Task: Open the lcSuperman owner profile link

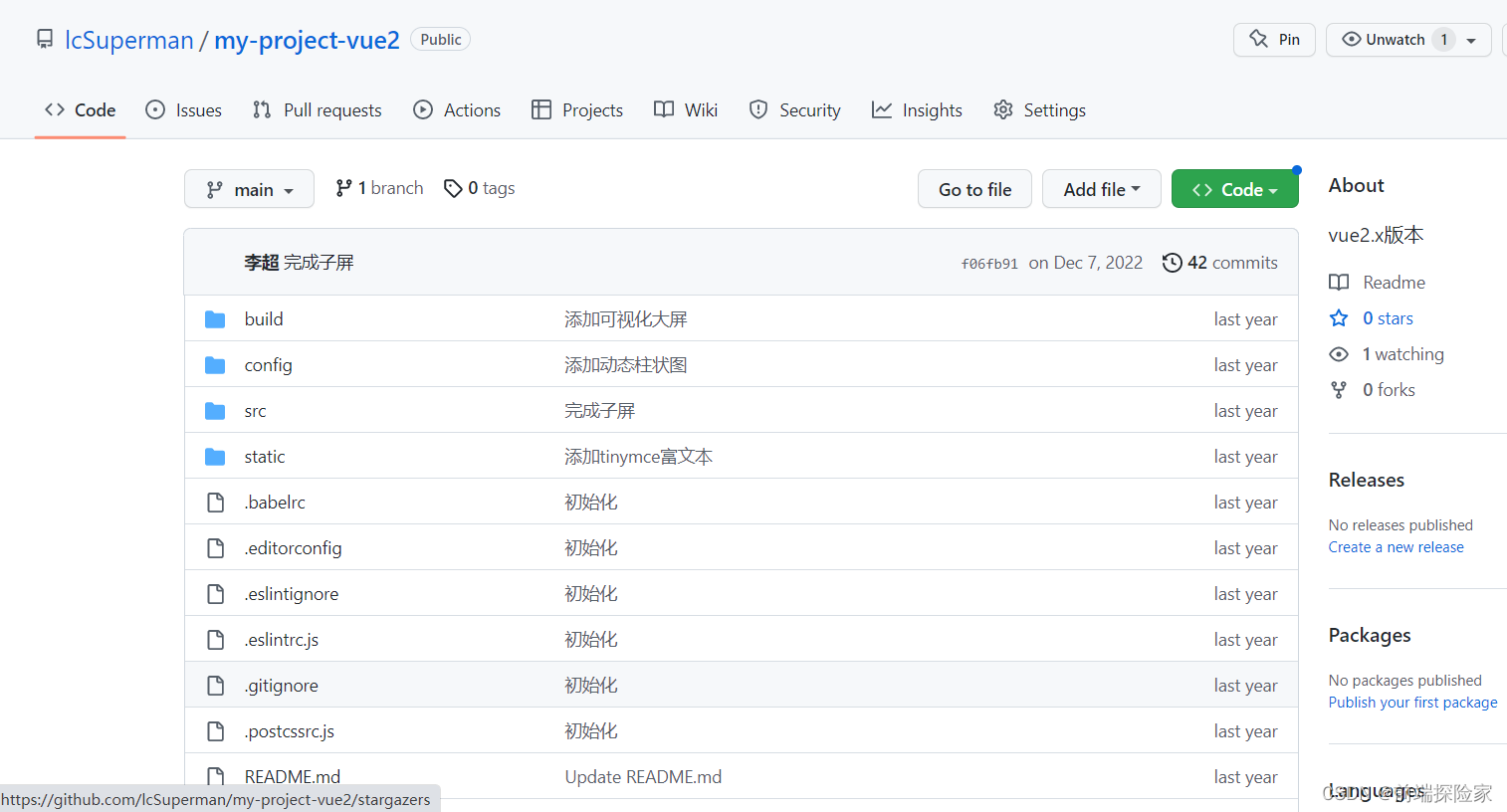Action: pyautogui.click(x=129, y=40)
